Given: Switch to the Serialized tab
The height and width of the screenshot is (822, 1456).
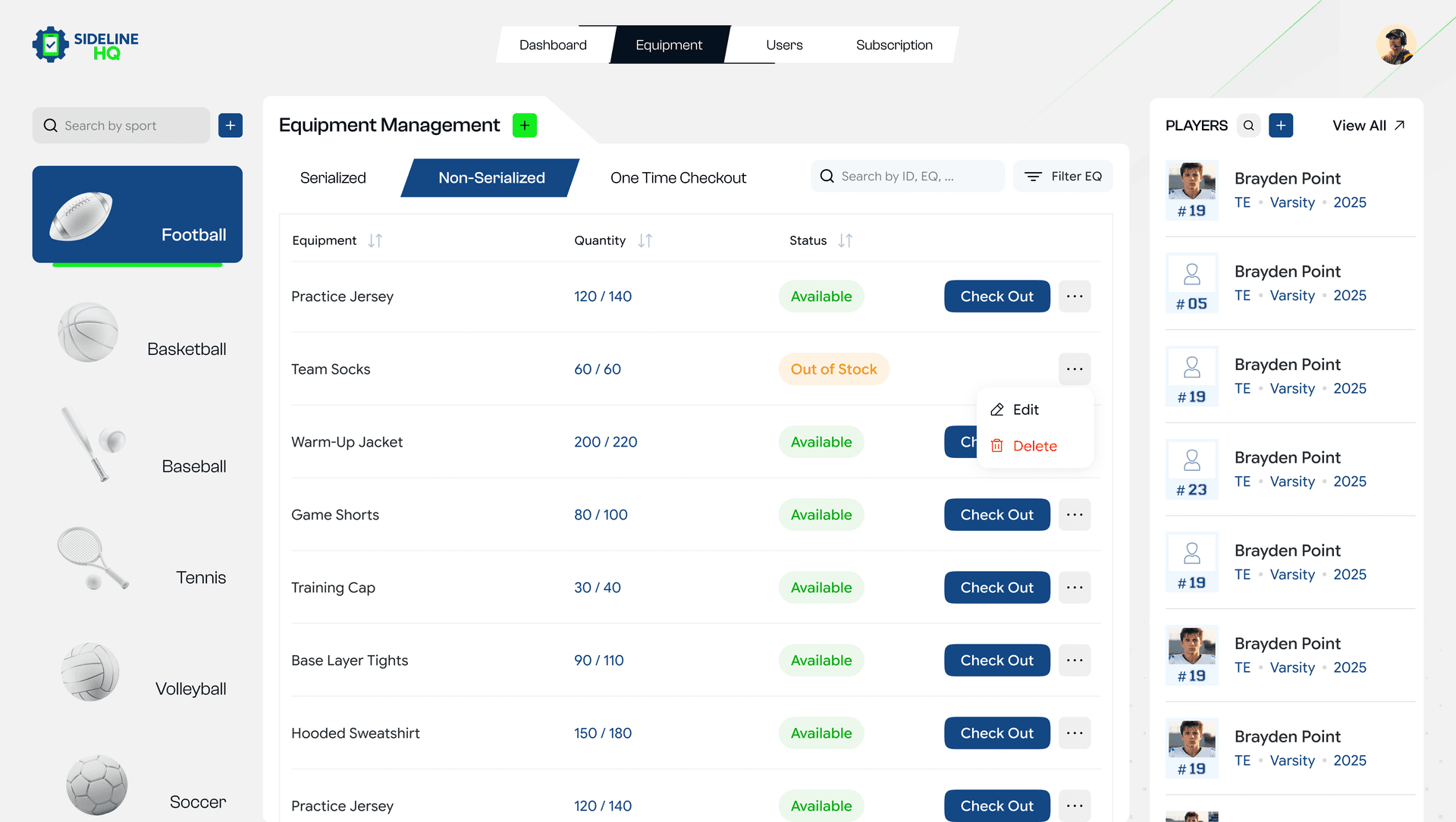Looking at the screenshot, I should pyautogui.click(x=332, y=177).
